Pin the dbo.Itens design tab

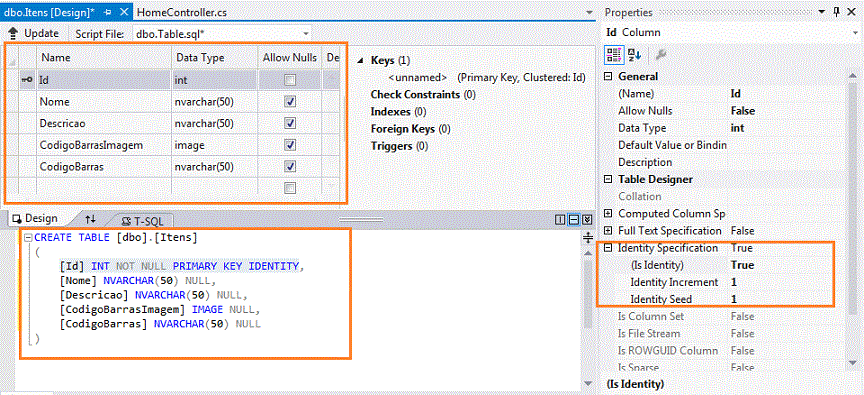point(108,12)
